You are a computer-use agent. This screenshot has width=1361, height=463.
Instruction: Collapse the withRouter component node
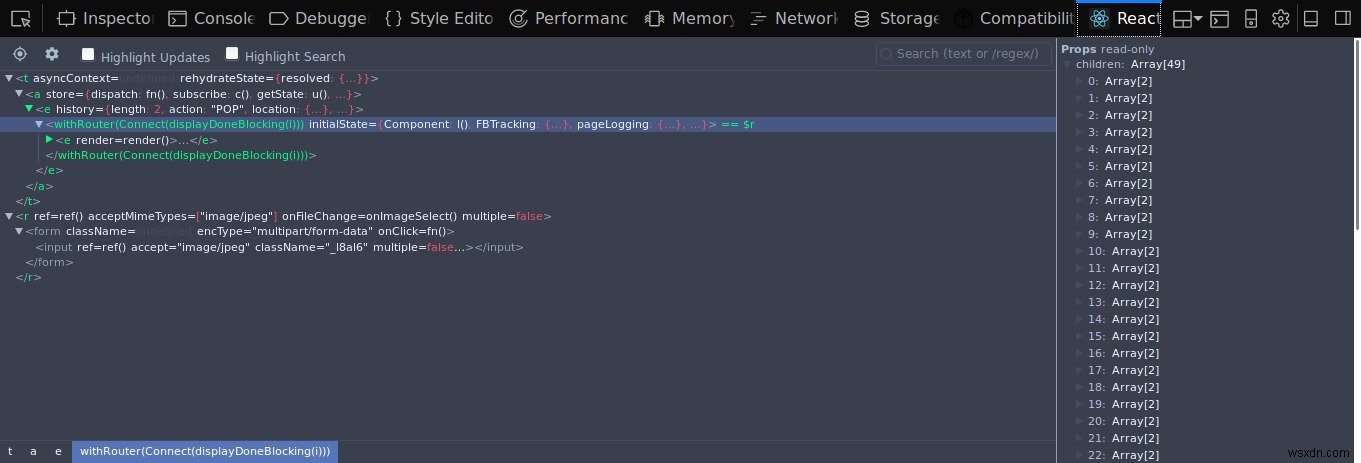click(39, 124)
